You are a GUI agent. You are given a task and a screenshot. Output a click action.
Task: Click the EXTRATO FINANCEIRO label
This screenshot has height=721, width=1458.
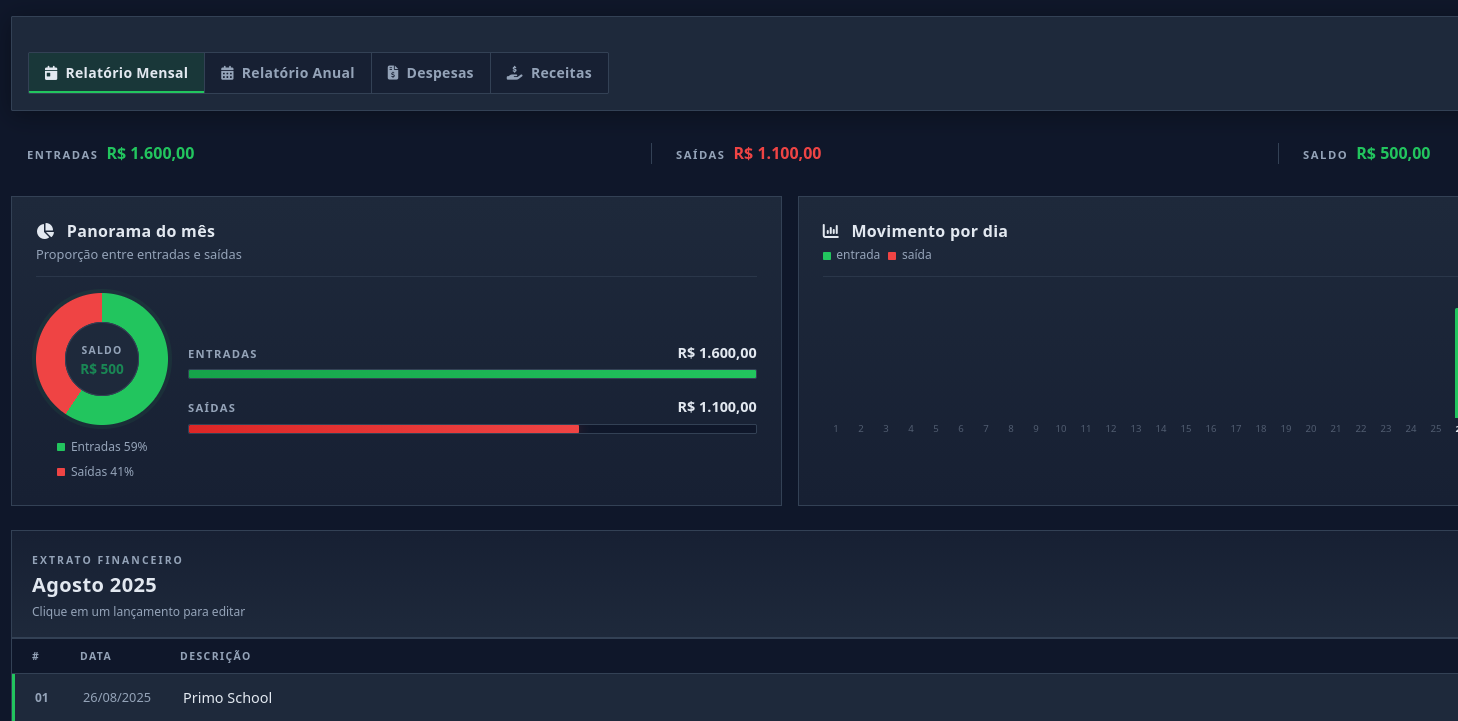pyautogui.click(x=107, y=560)
